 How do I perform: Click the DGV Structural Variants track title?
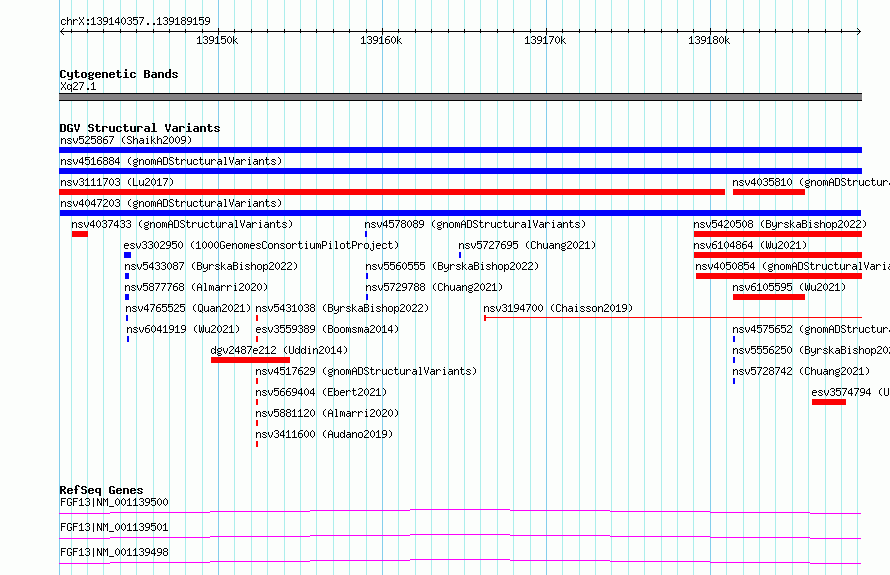point(140,128)
